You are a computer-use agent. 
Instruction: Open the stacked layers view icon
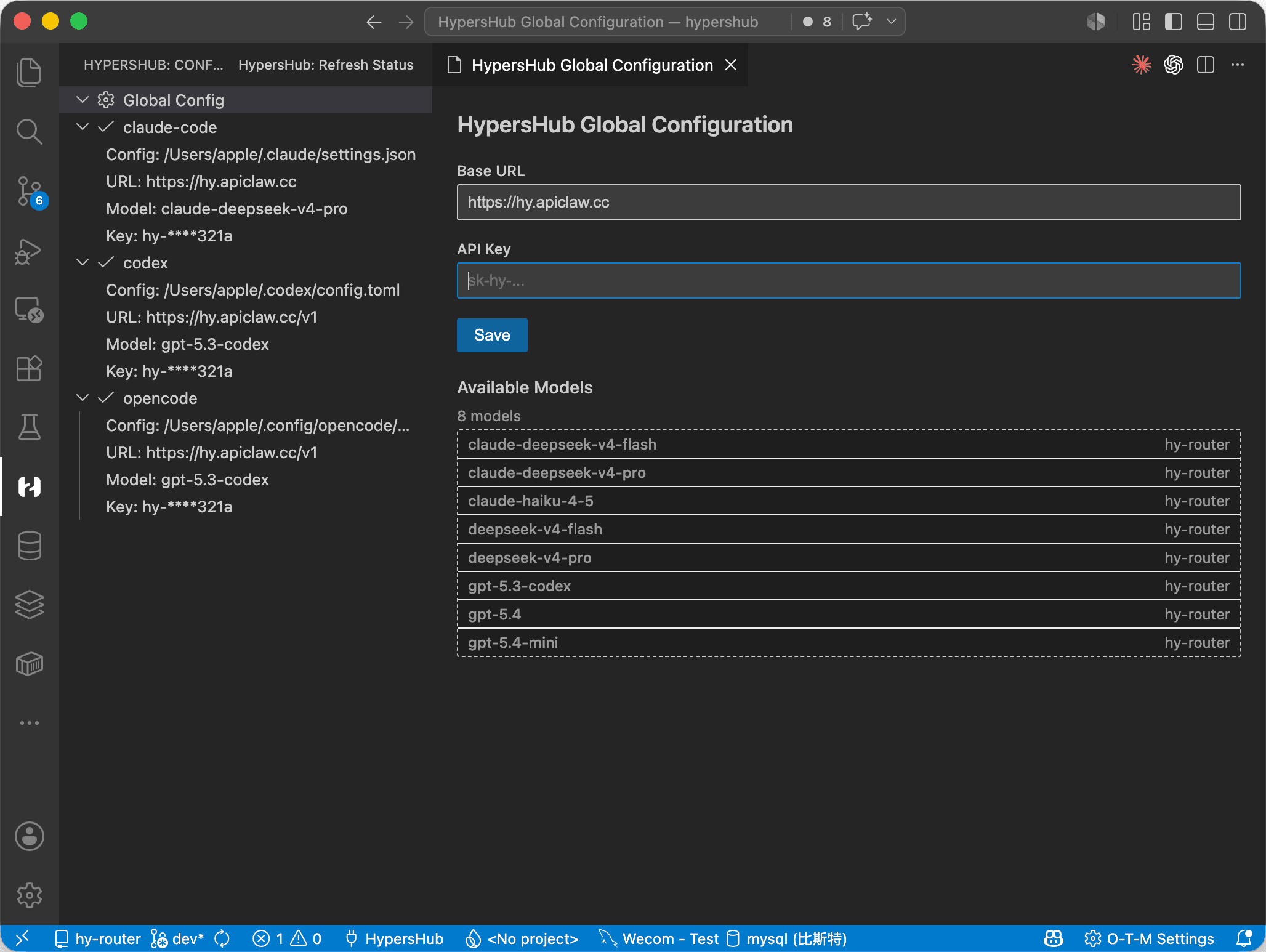(x=29, y=605)
